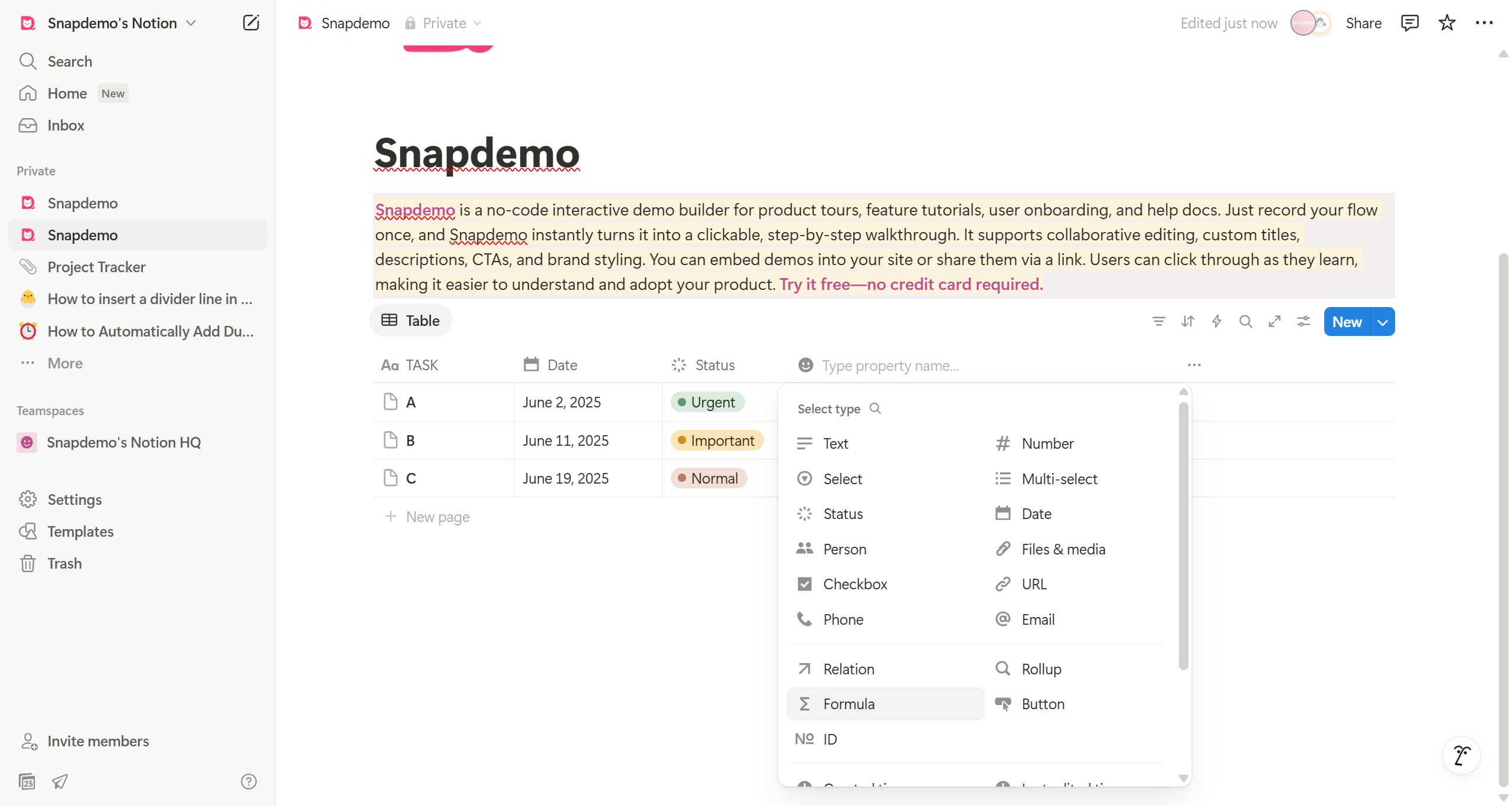Screen dimensions: 1512x806
Task: Open the Private sharing dropdown
Action: pyautogui.click(x=444, y=23)
